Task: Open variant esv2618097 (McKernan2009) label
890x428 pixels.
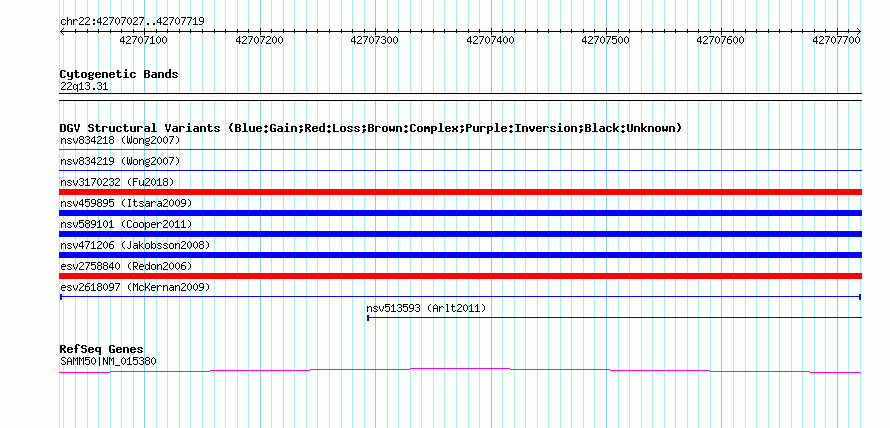Action: coord(135,287)
